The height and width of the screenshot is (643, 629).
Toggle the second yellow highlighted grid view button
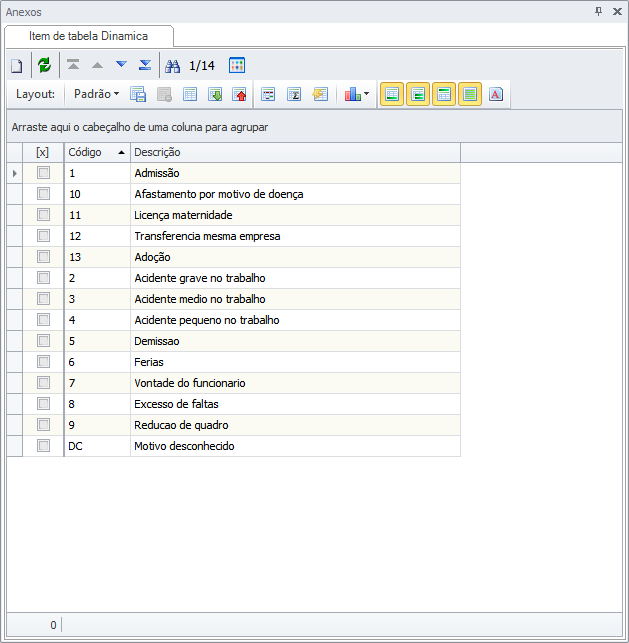click(418, 94)
